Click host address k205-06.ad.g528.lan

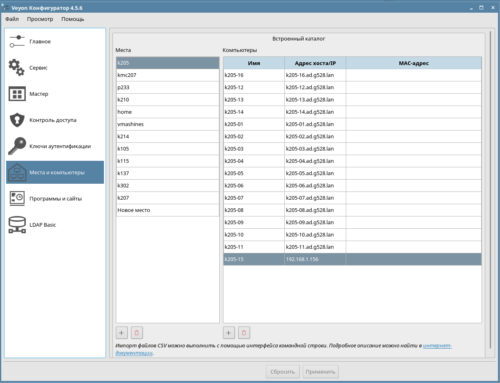tap(315, 186)
